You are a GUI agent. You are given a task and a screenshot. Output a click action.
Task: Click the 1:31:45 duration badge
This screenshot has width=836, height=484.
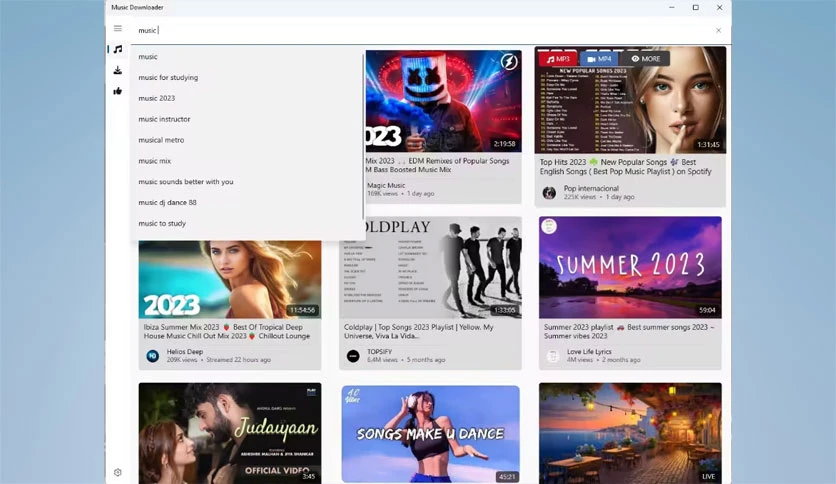(x=708, y=144)
